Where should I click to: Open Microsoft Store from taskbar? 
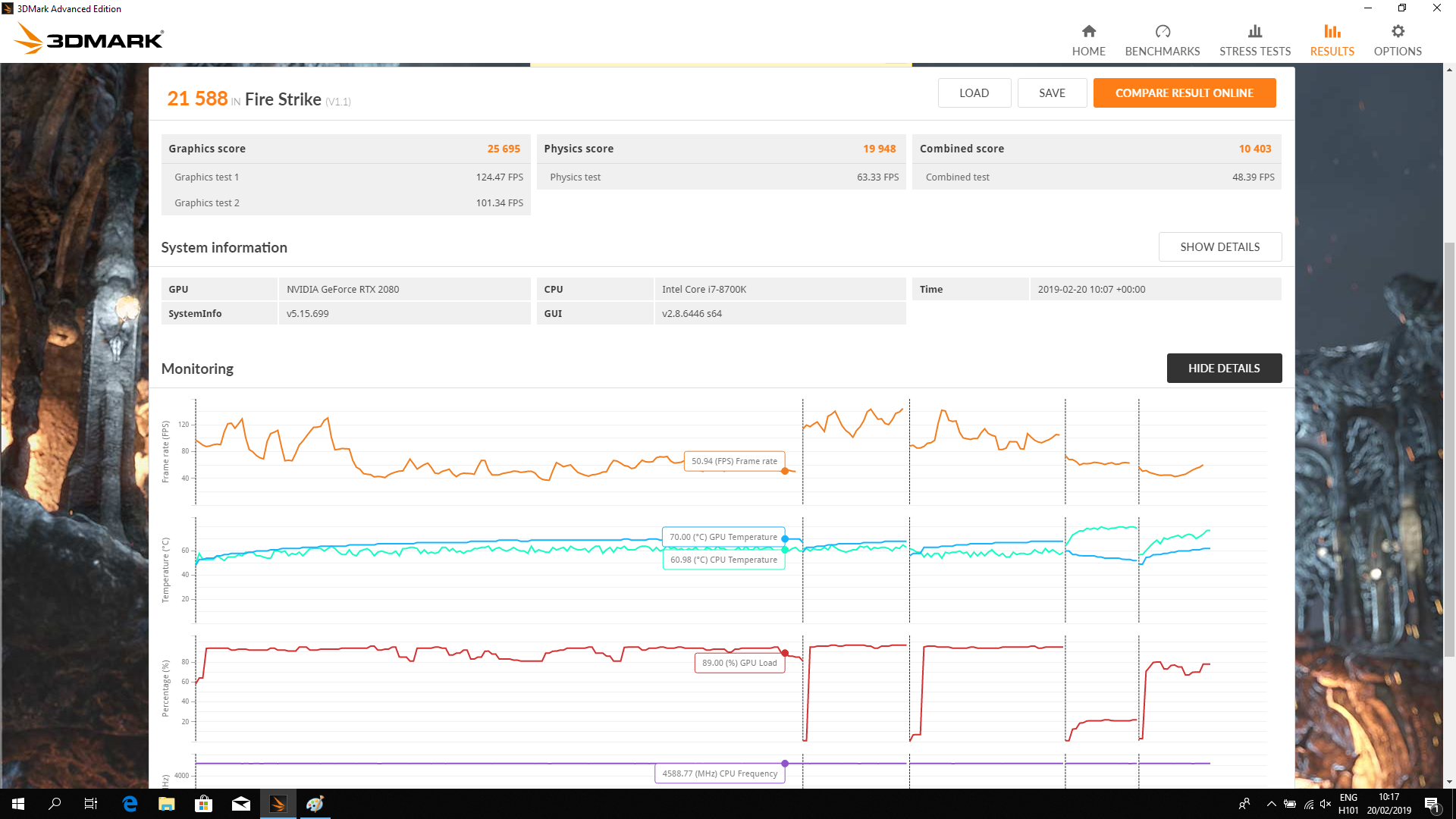click(203, 804)
